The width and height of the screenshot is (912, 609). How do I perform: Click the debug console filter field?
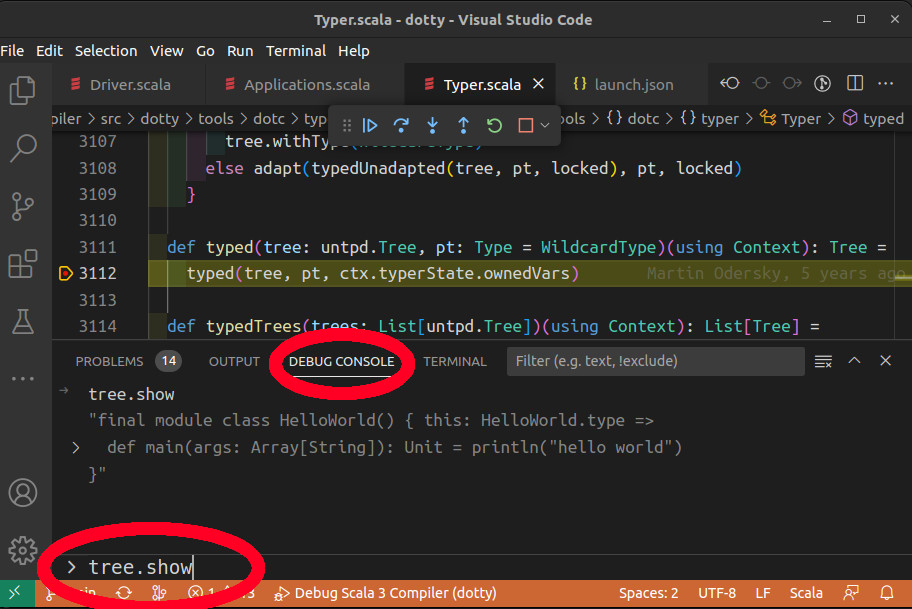pyautogui.click(x=655, y=361)
